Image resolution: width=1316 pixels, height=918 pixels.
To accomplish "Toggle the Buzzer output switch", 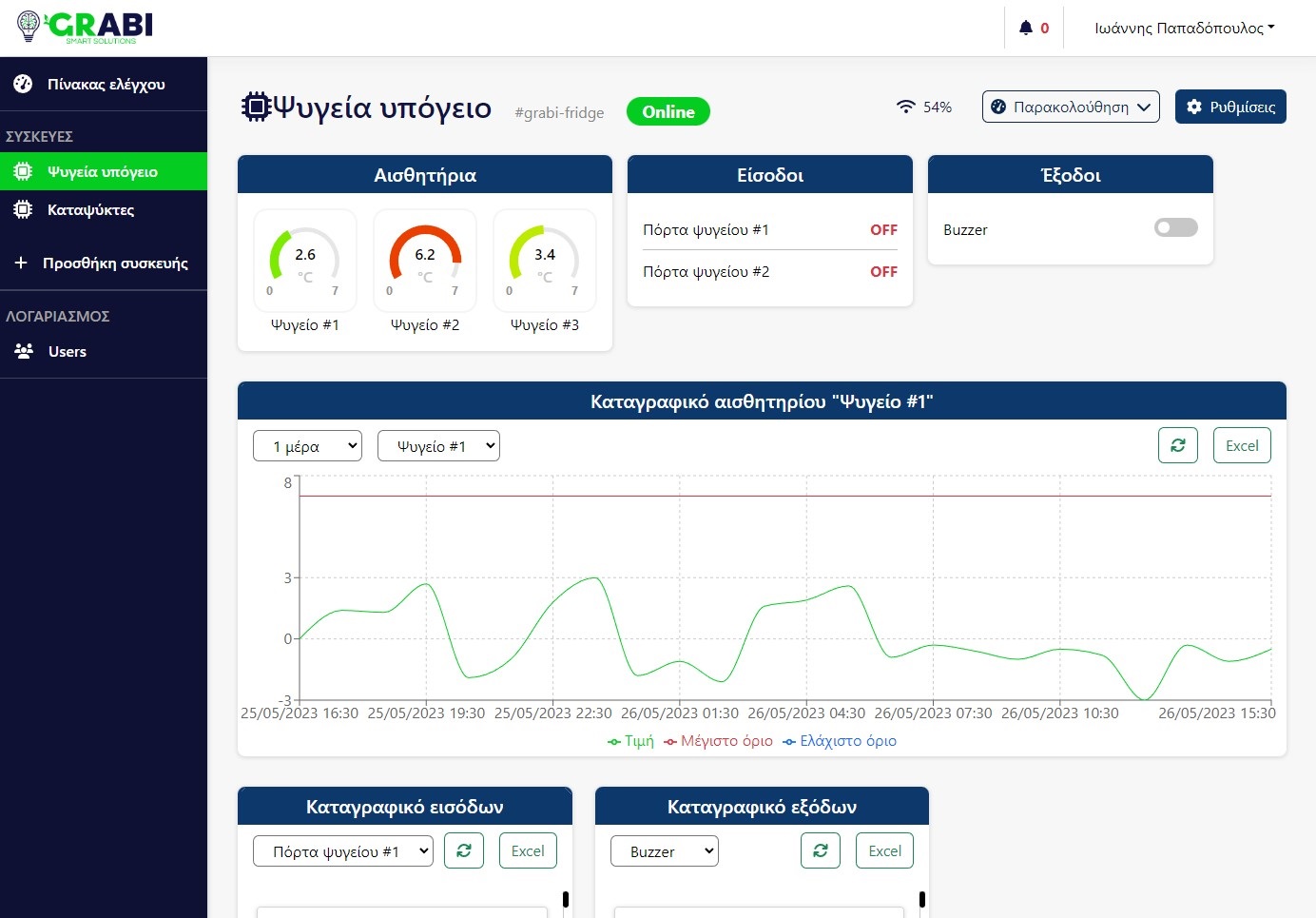I will tap(1176, 227).
